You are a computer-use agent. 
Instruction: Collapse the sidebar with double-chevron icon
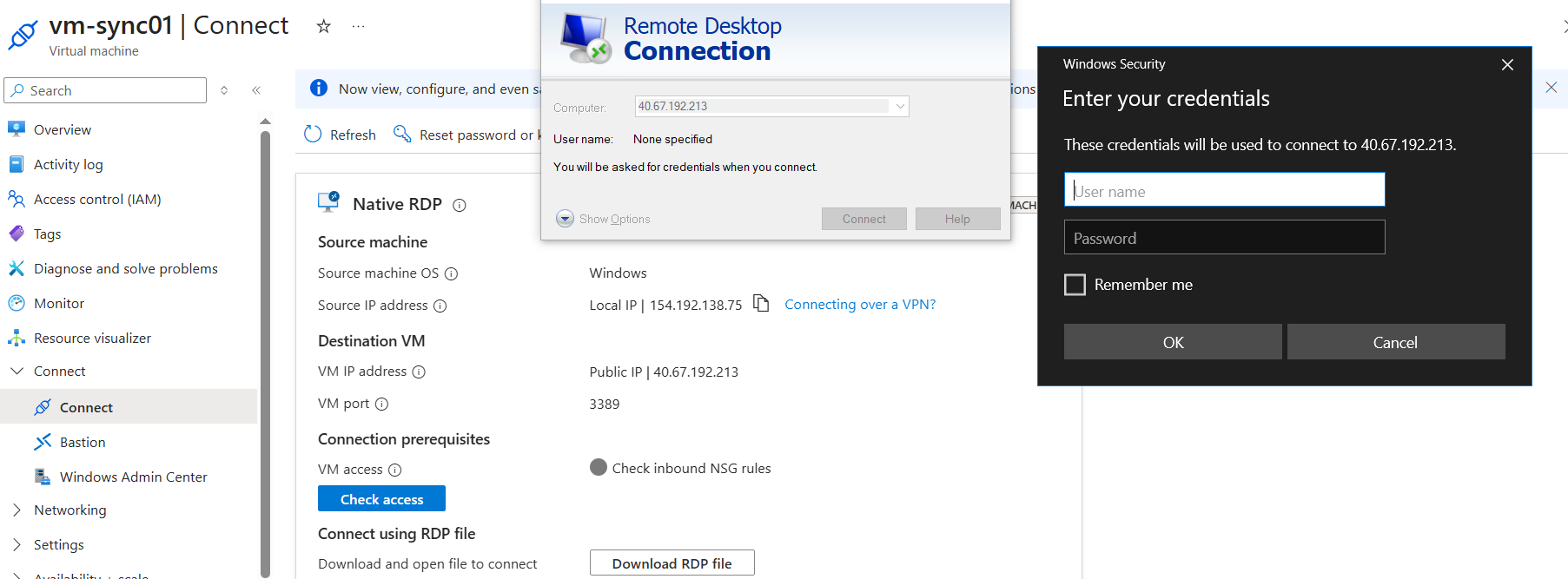click(x=256, y=90)
